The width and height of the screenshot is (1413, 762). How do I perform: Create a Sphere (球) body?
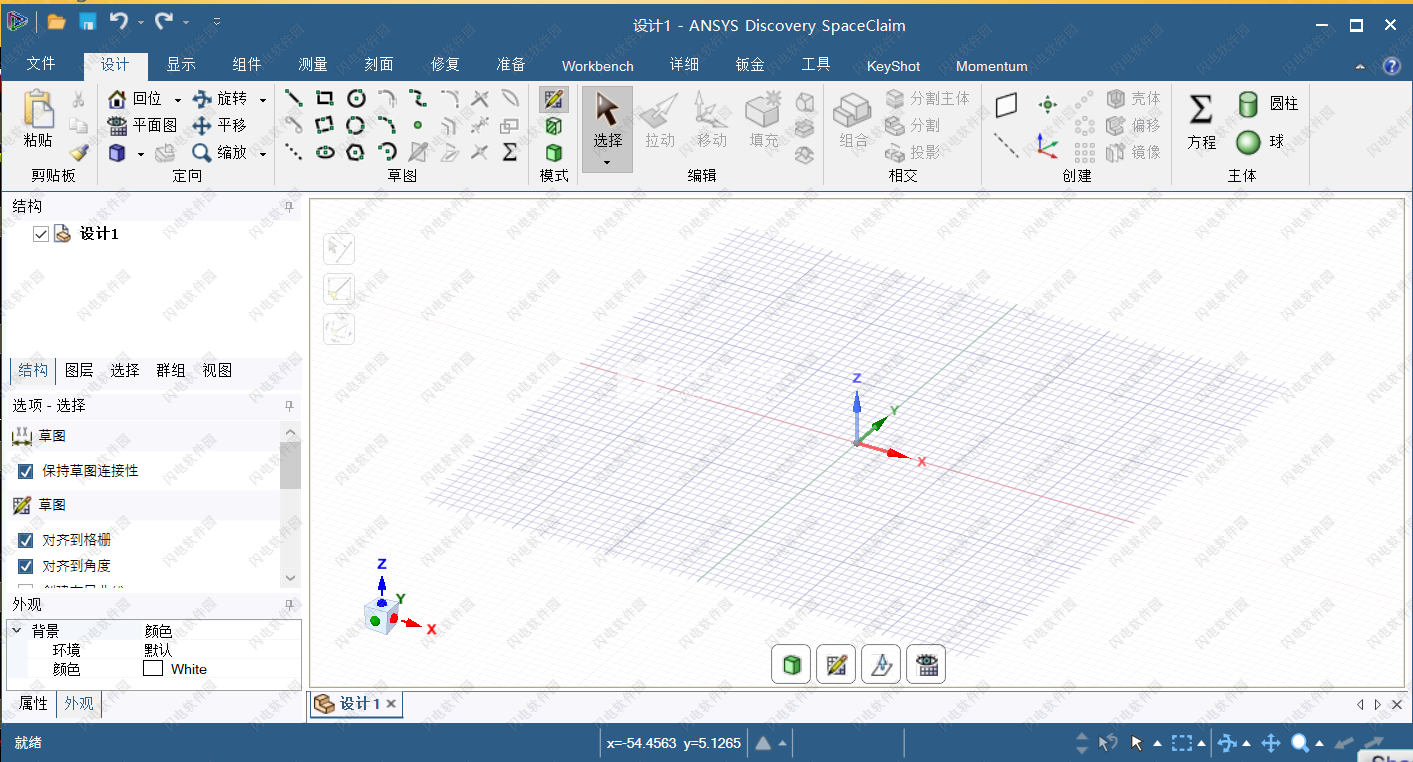pyautogui.click(x=1260, y=142)
